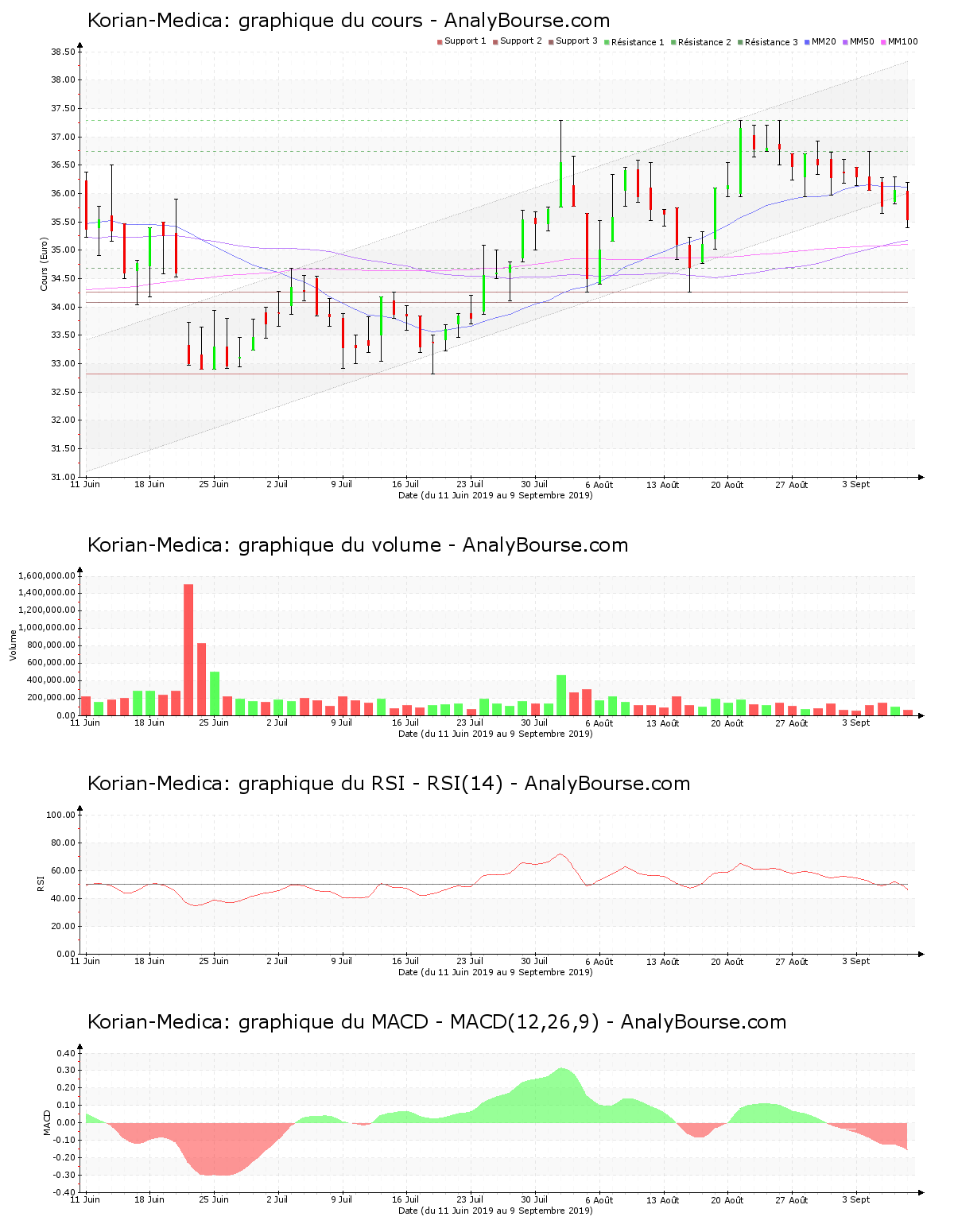Click the -0.30 MACD axis value
The image size is (954, 1232).
[x=65, y=1175]
